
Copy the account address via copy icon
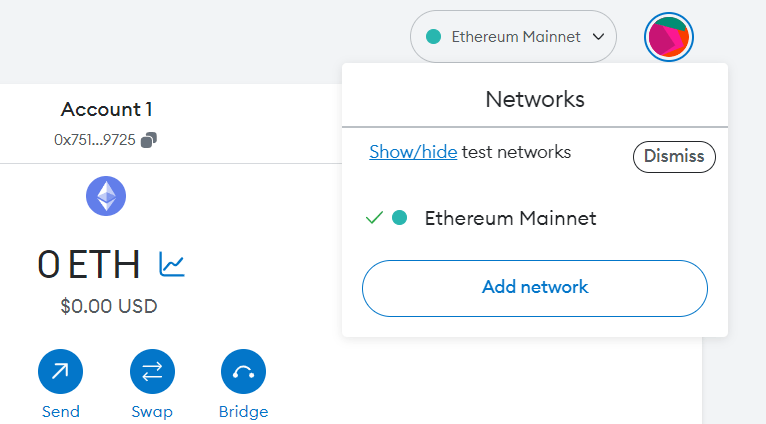tap(148, 140)
